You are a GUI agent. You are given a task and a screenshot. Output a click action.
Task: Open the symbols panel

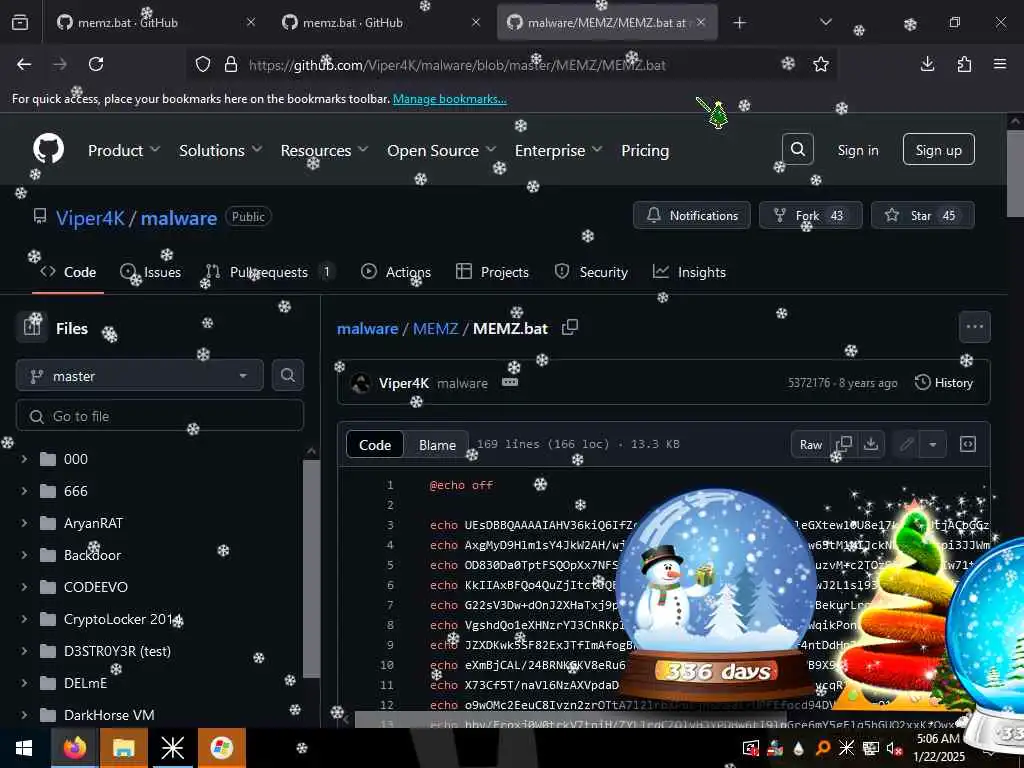coord(968,444)
